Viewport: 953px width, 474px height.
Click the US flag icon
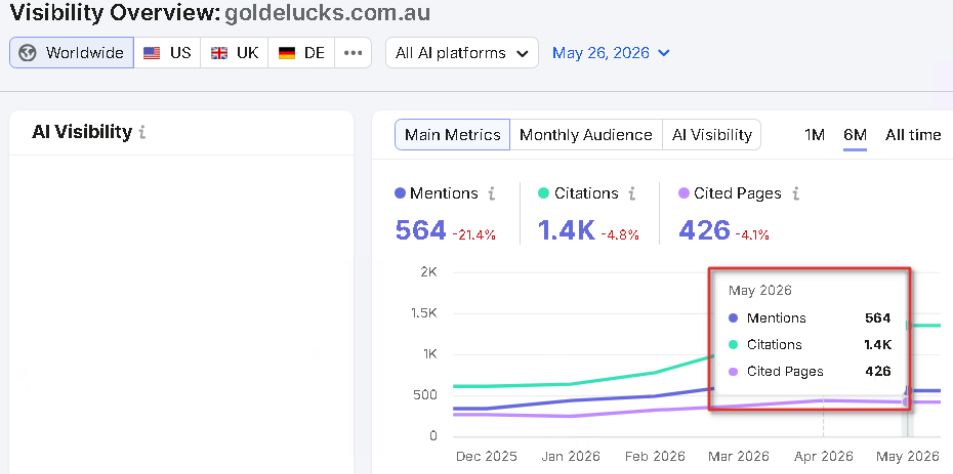(x=152, y=53)
